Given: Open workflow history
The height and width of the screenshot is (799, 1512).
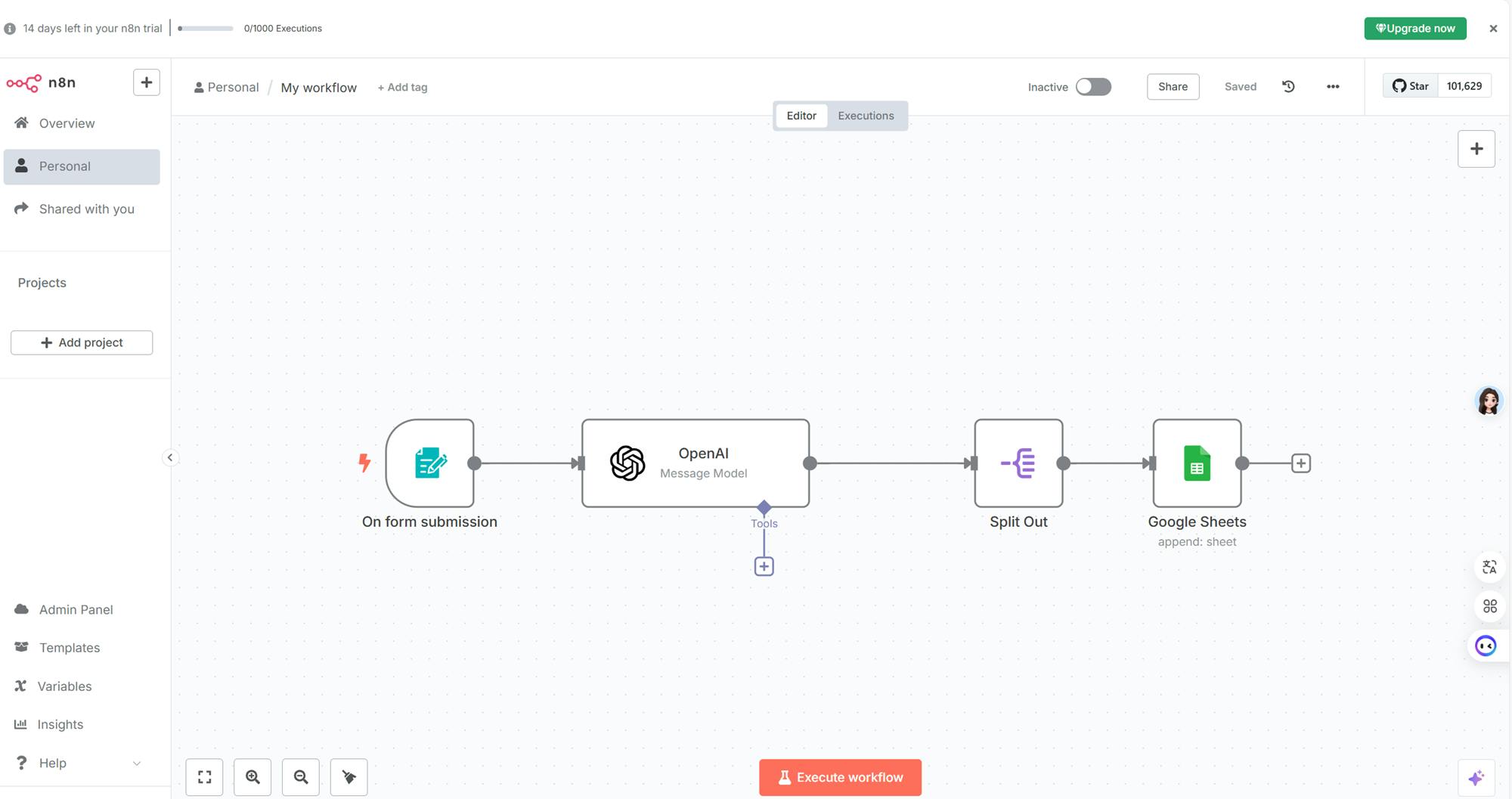Looking at the screenshot, I should click(x=1289, y=87).
